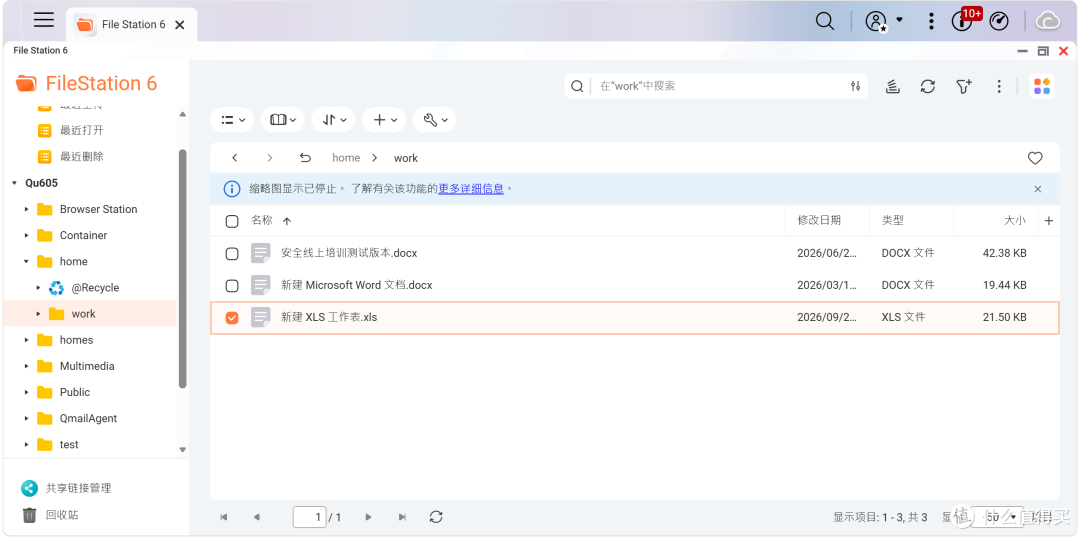This screenshot has height=539, width=1080.
Task: Expand the Container folder arrow
Action: (26, 235)
